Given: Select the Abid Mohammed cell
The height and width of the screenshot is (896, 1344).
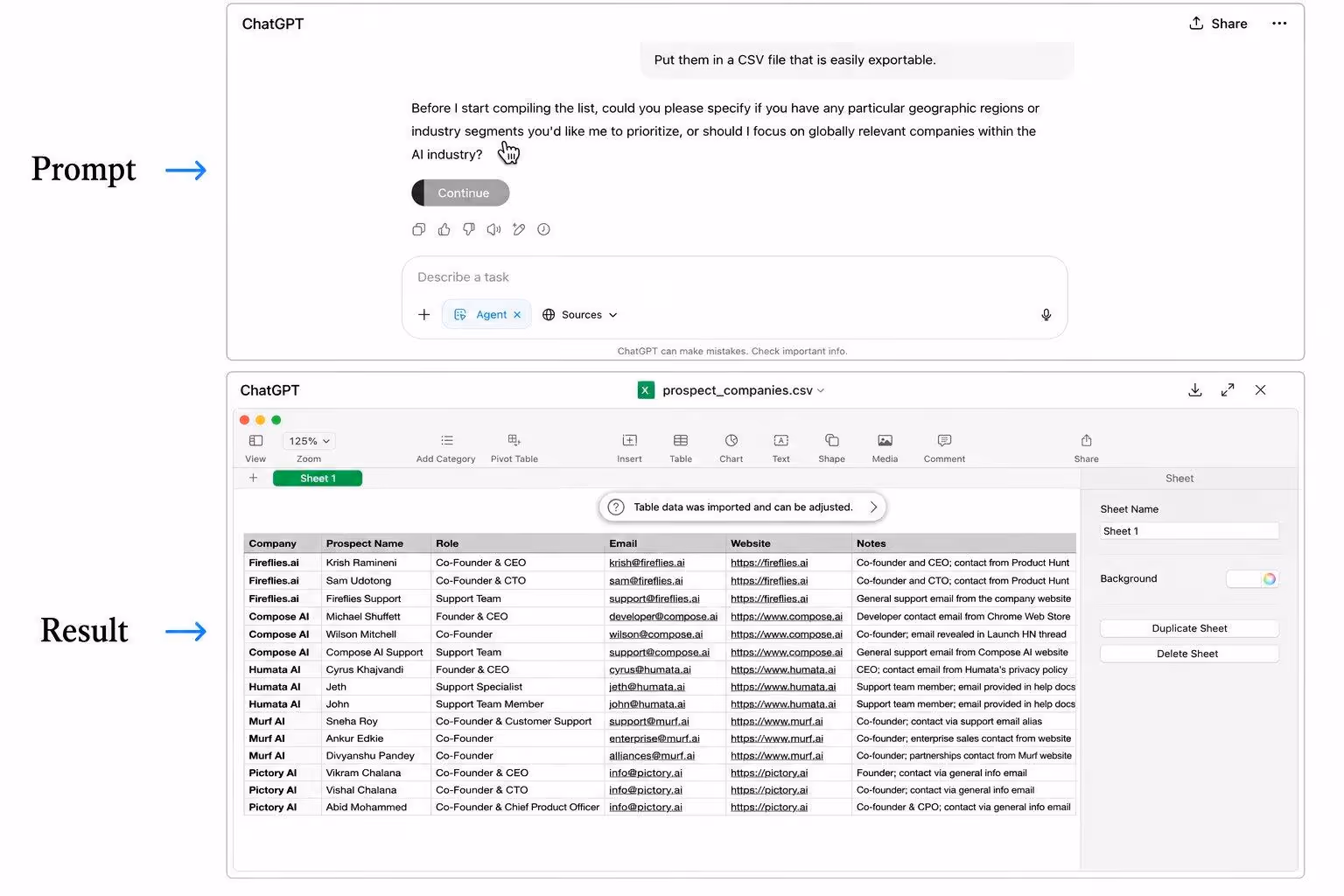Looking at the screenshot, I should point(376,808).
